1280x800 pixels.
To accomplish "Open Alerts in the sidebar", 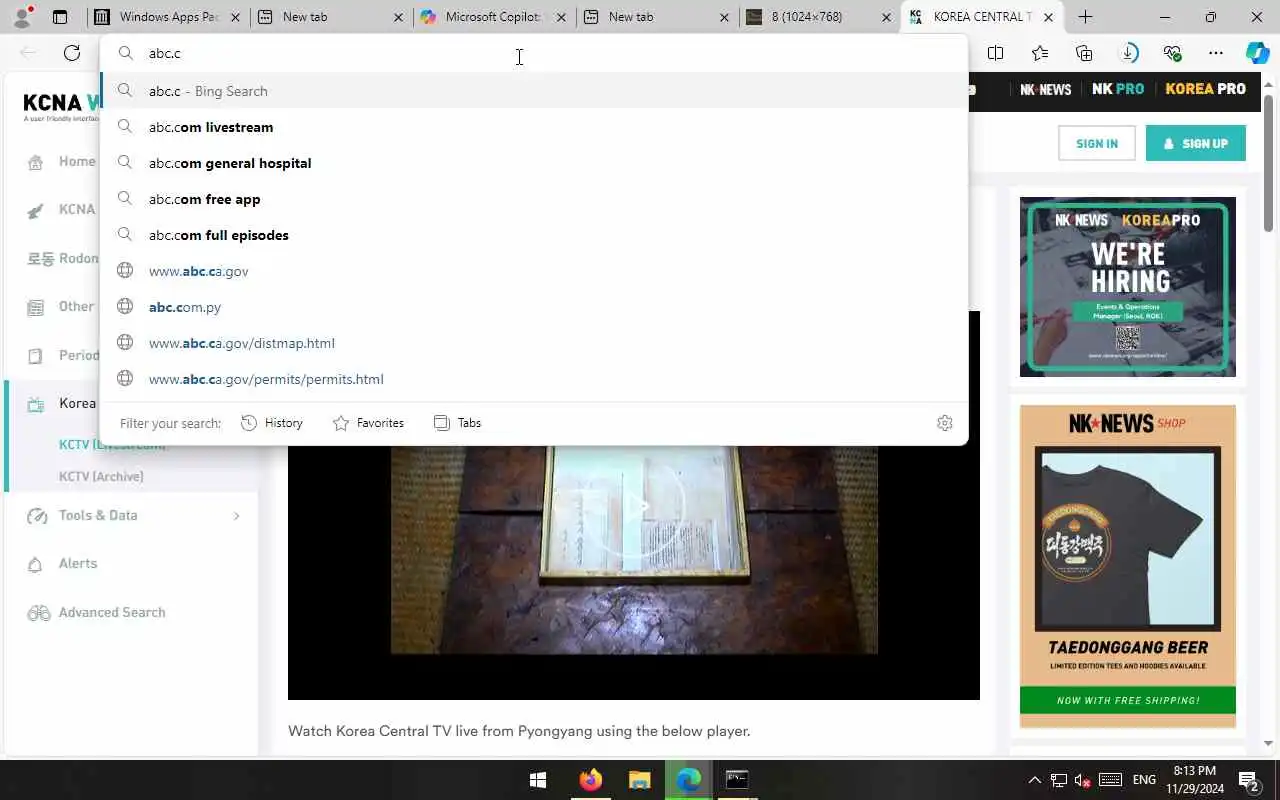I will (x=78, y=564).
